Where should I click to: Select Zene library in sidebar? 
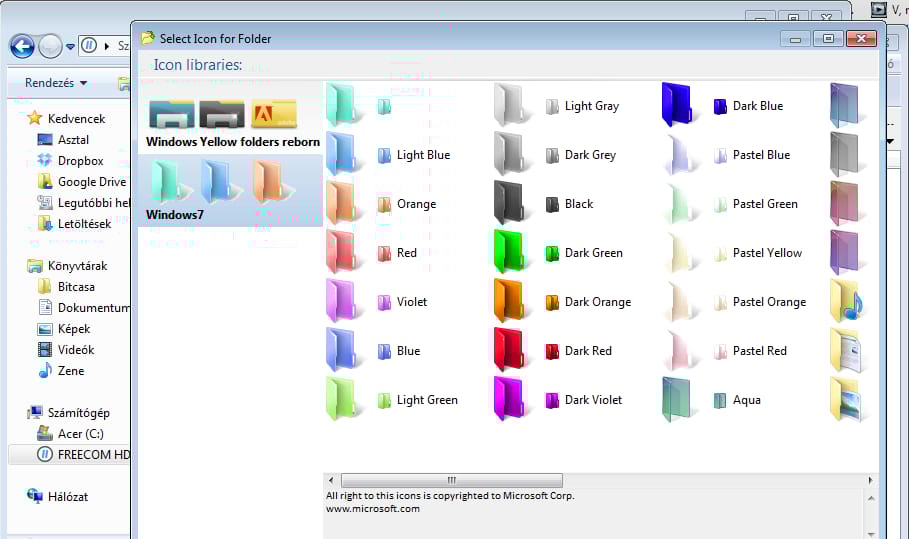(x=61, y=370)
